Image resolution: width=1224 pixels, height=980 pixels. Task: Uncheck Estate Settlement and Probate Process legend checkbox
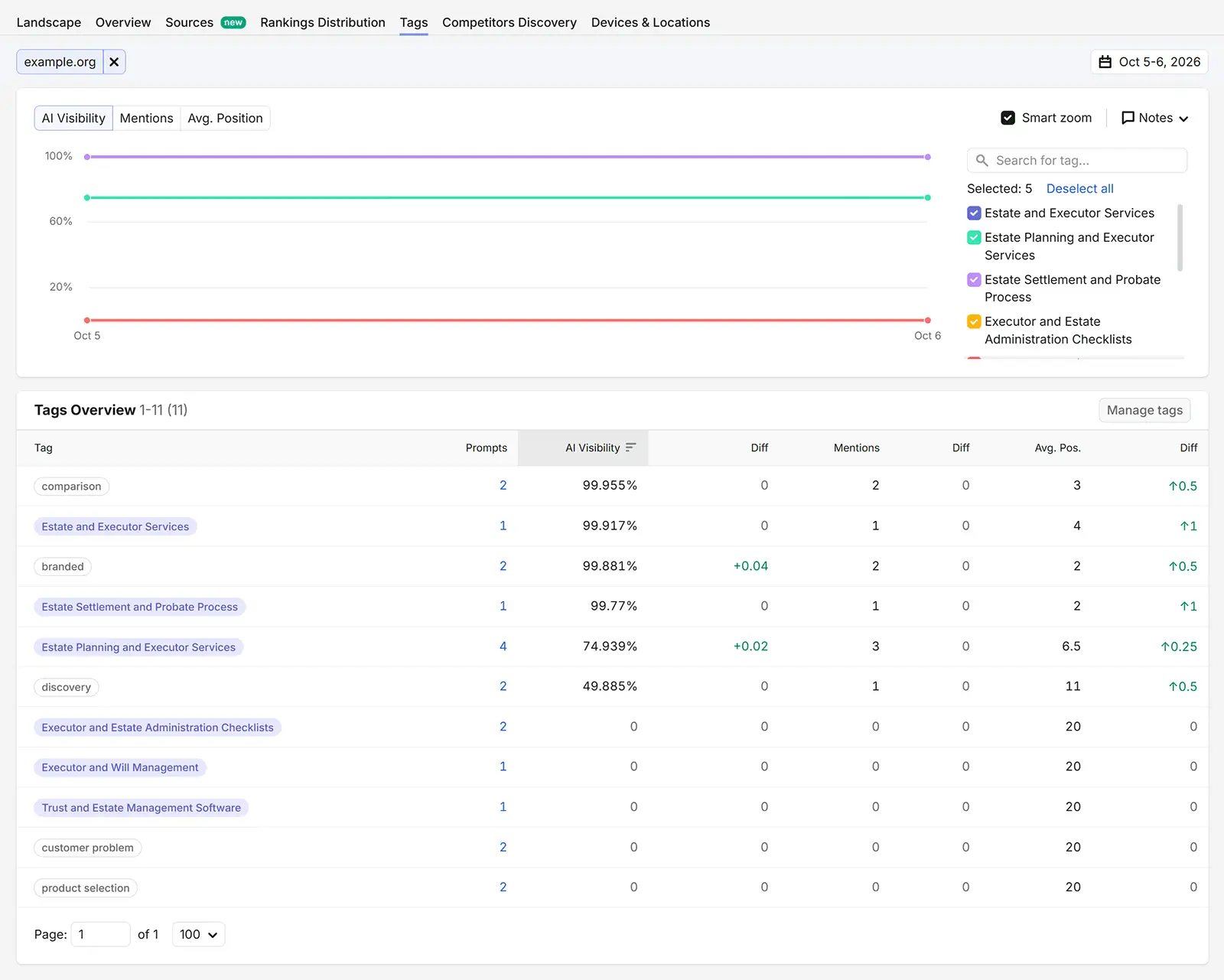point(974,280)
